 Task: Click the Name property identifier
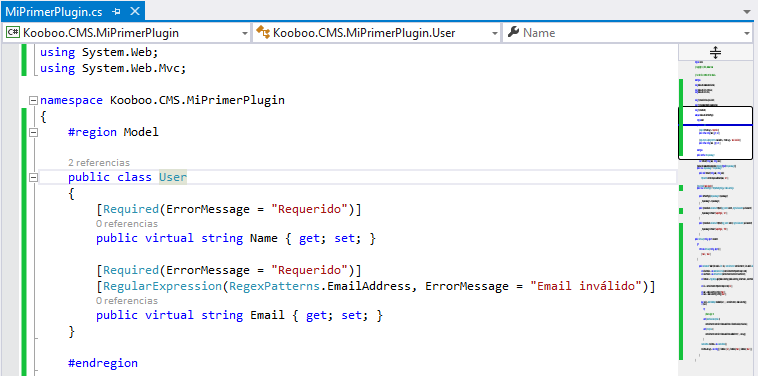click(x=263, y=238)
